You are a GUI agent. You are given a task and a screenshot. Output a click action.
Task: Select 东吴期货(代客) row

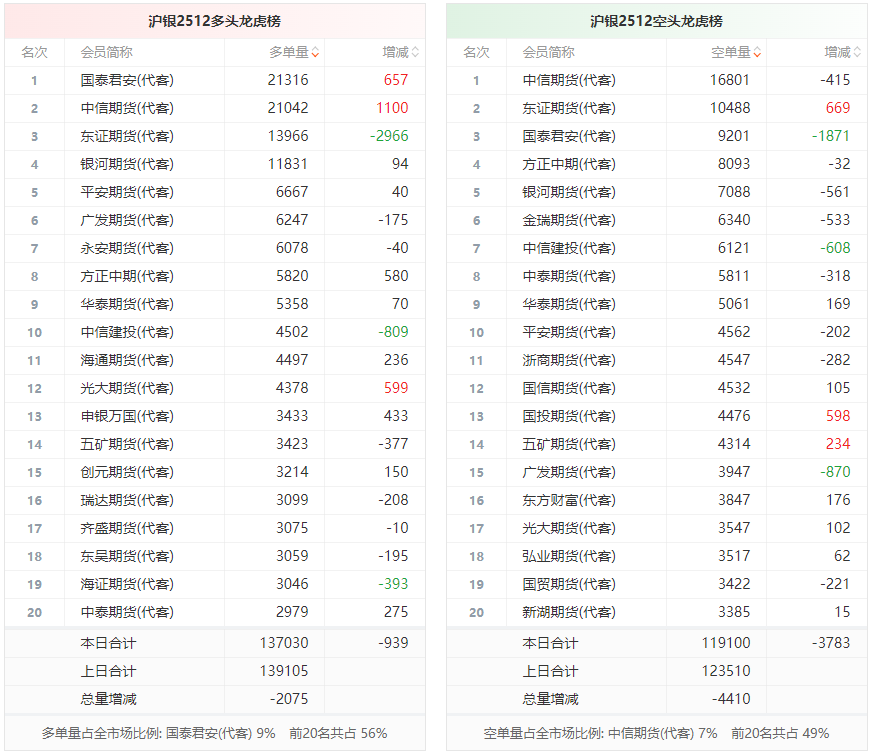(215, 556)
